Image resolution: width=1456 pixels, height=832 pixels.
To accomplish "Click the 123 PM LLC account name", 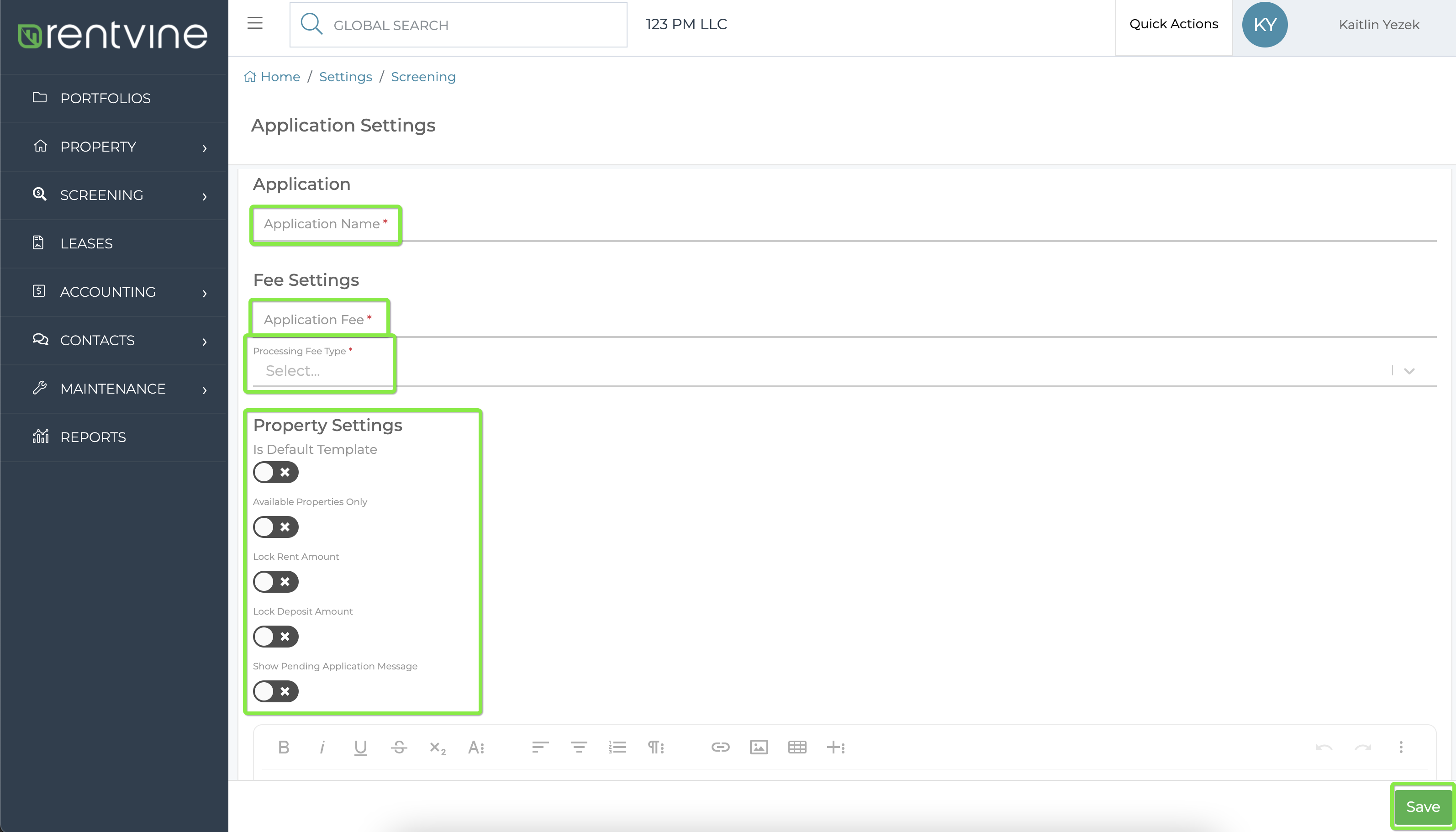I will click(686, 24).
